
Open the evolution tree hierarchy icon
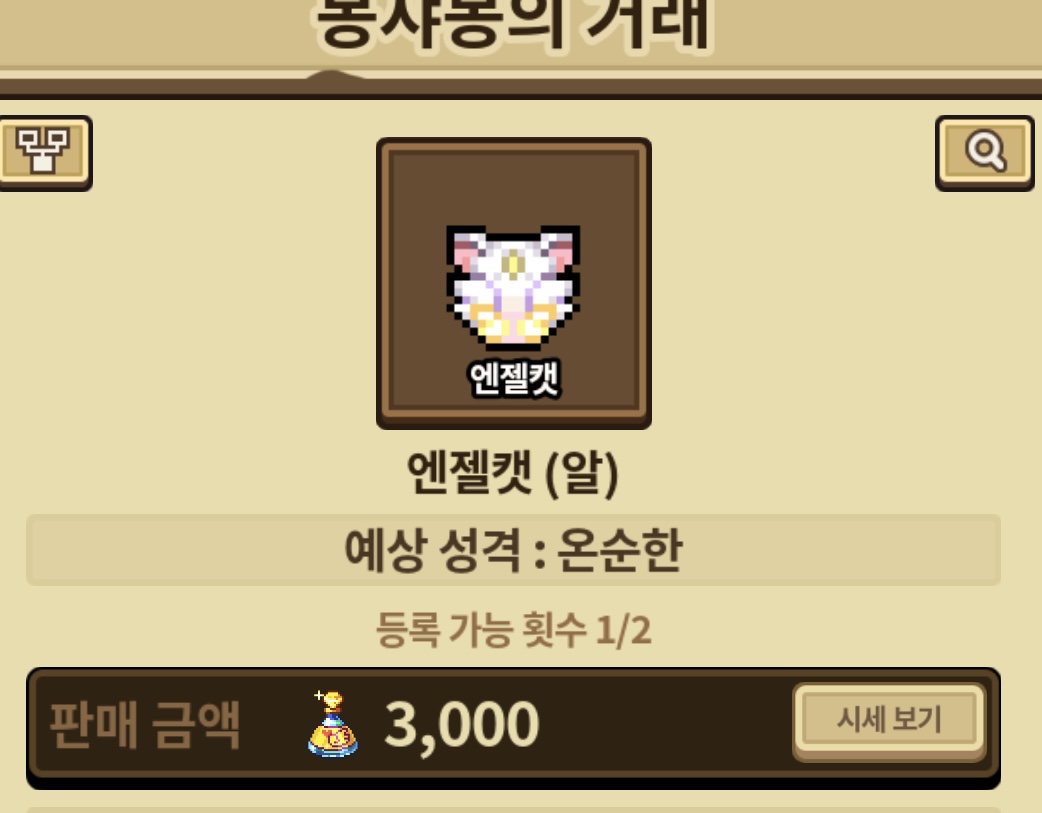pos(44,152)
